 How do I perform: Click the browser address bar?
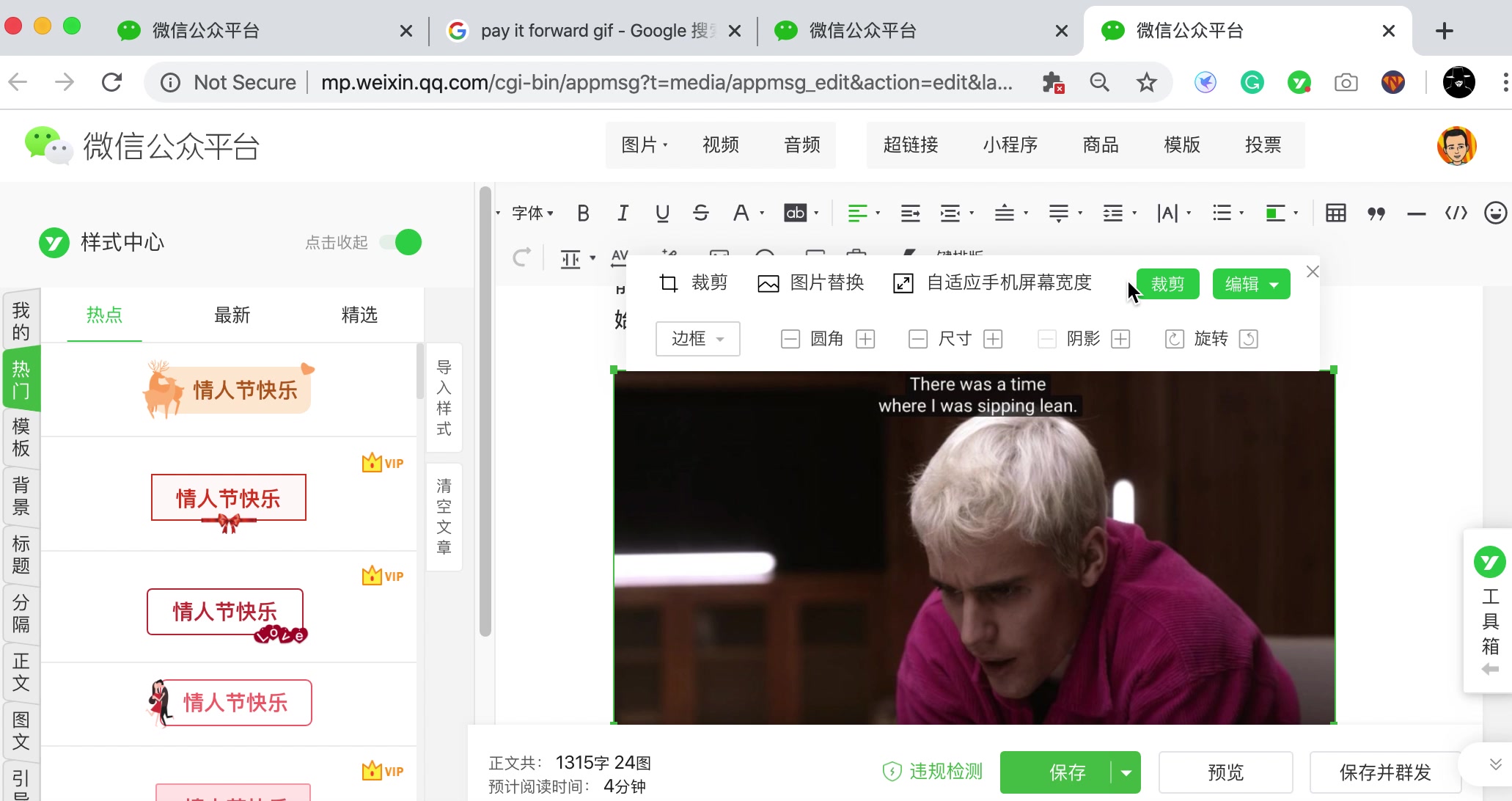click(x=666, y=82)
